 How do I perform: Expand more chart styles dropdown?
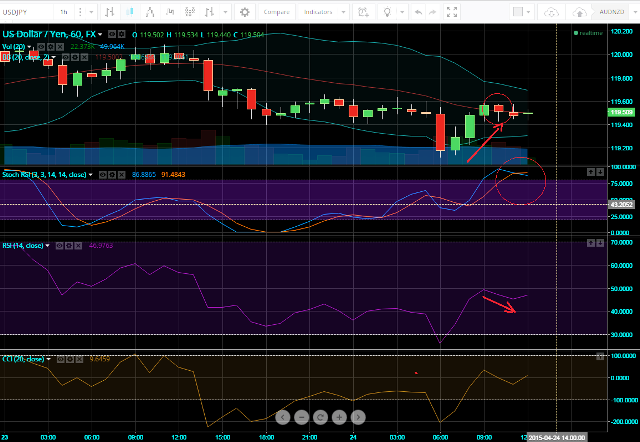(x=225, y=12)
